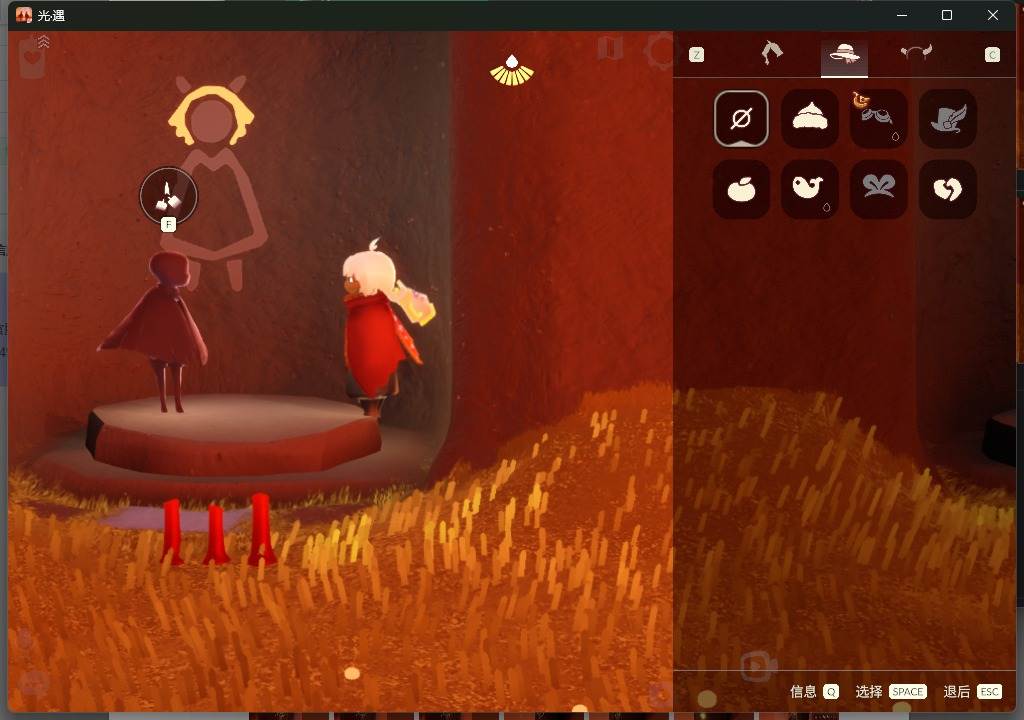The image size is (1024, 720).
Task: Choose the white swirl headpiece
Action: pyautogui.click(x=948, y=189)
